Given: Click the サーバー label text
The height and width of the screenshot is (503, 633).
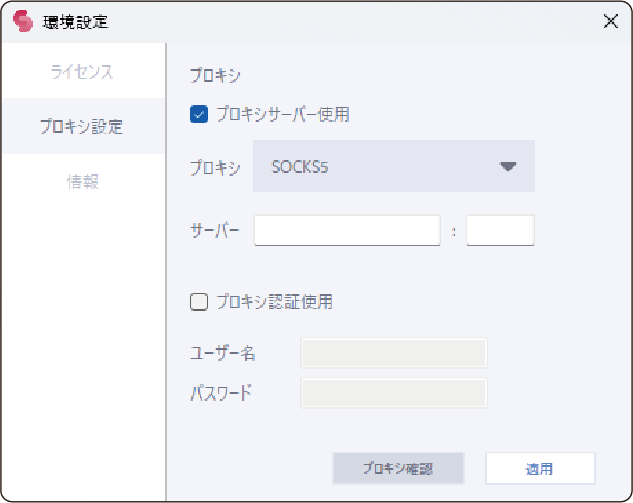Looking at the screenshot, I should click(x=215, y=230).
